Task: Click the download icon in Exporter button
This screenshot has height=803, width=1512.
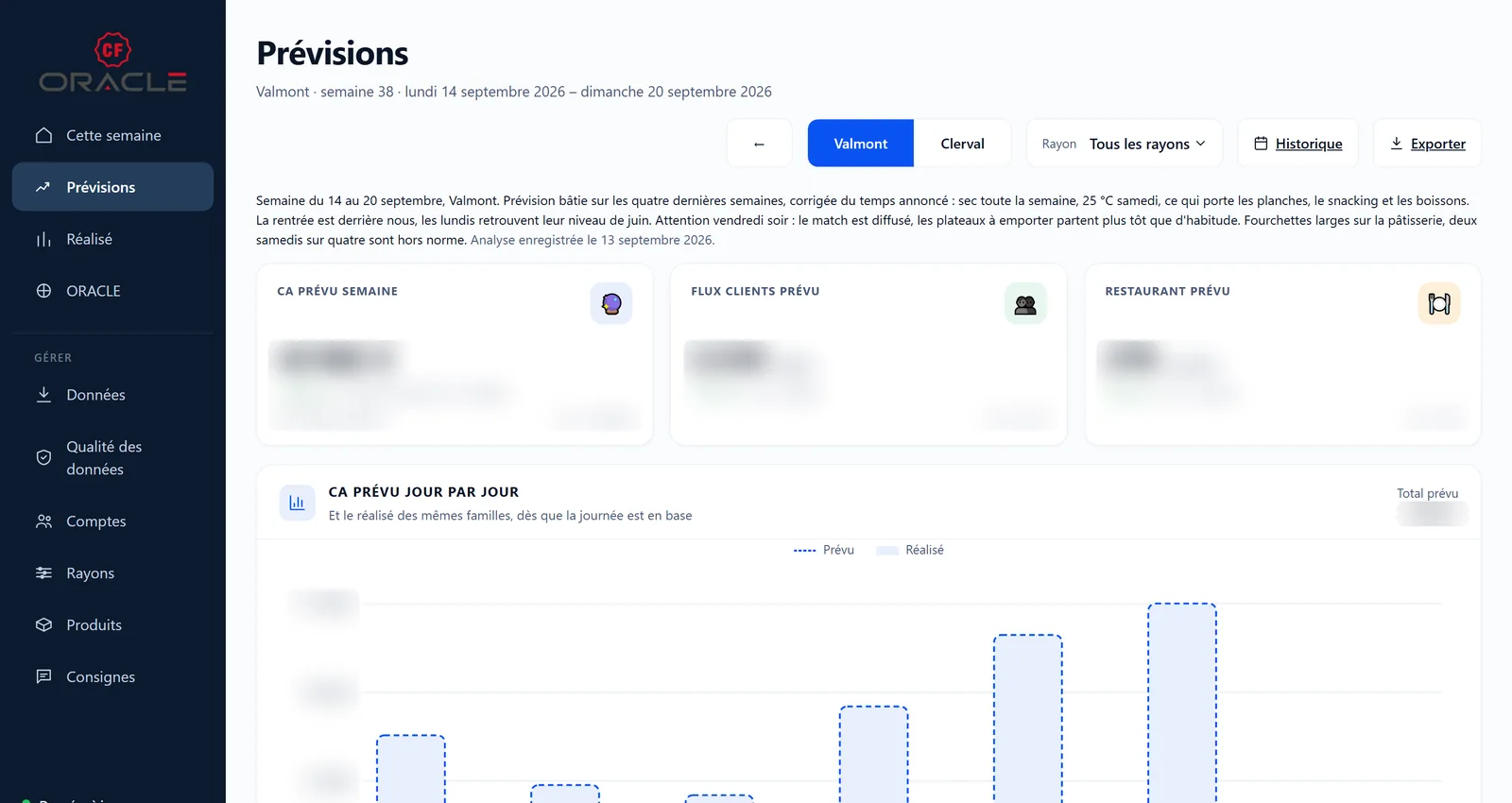Action: (1396, 144)
